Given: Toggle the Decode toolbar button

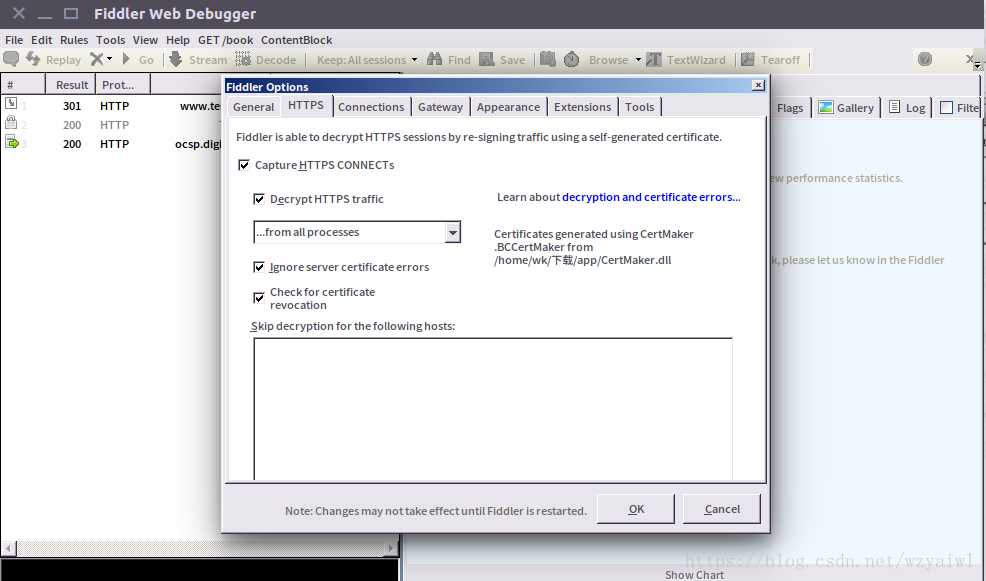Looking at the screenshot, I should [x=265, y=60].
